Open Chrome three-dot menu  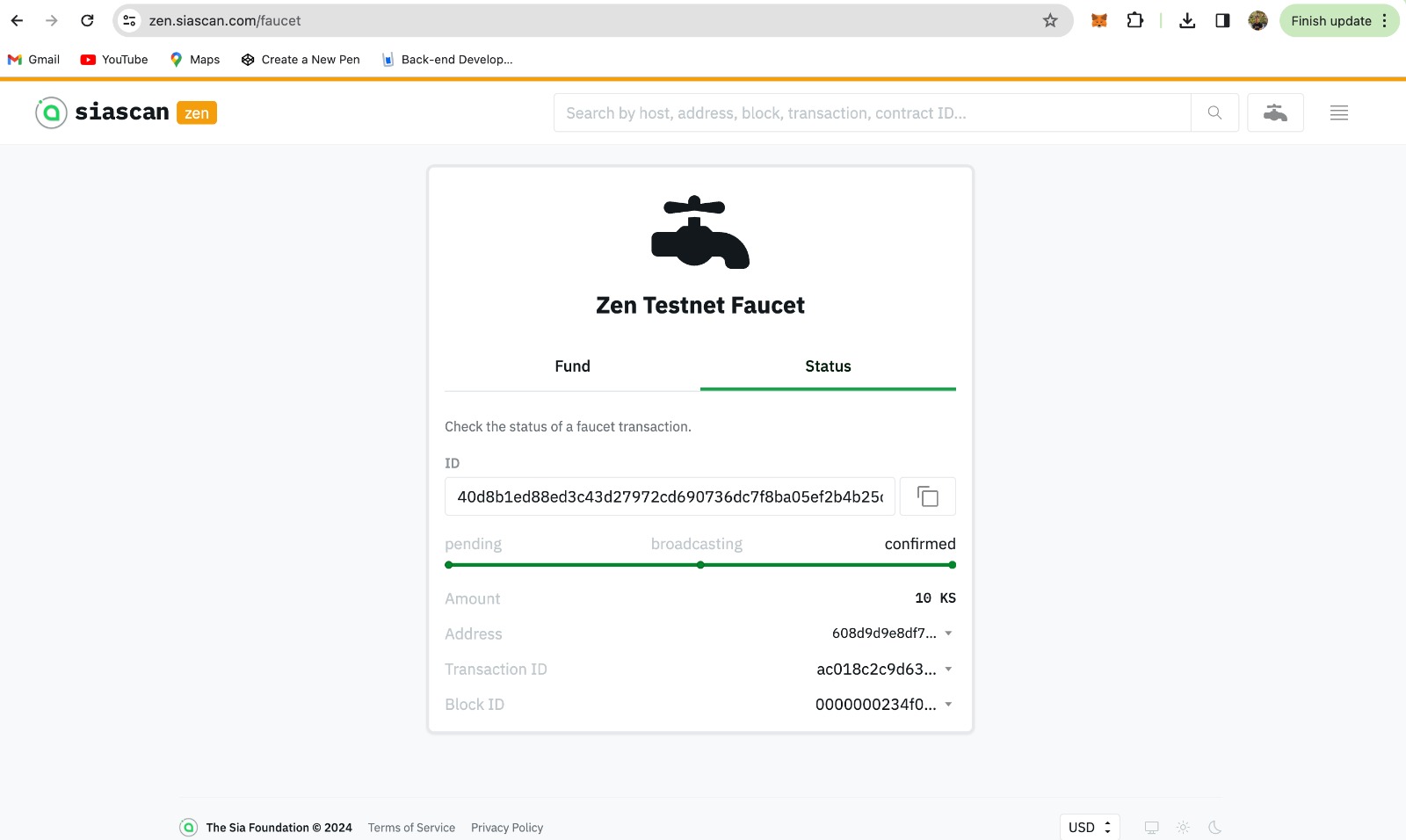[1385, 20]
